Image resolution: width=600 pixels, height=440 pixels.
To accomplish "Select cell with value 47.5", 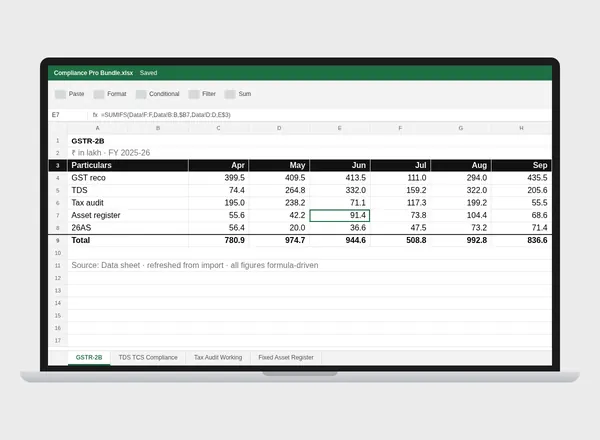I will coord(400,228).
